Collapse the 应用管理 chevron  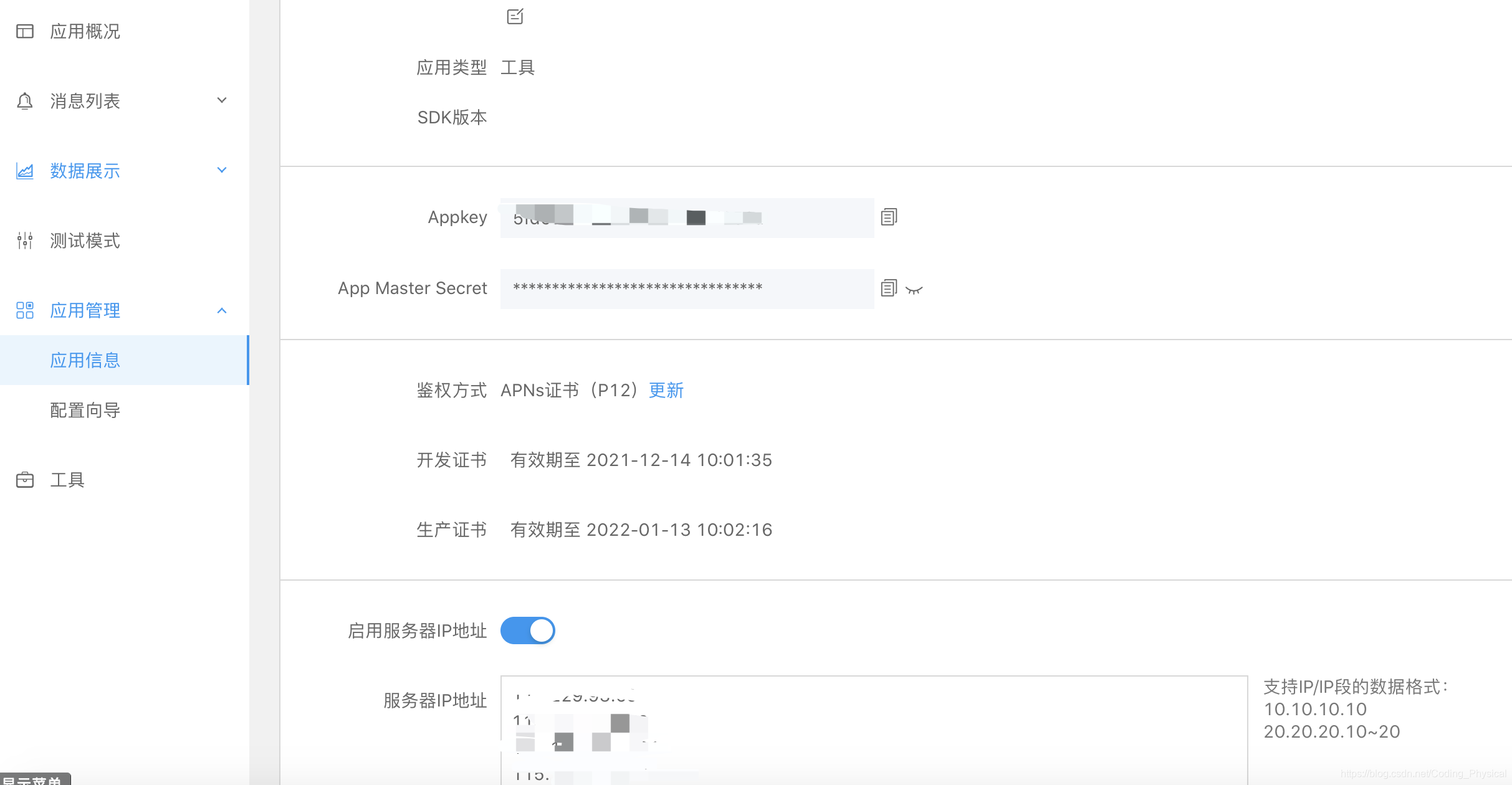coord(222,310)
